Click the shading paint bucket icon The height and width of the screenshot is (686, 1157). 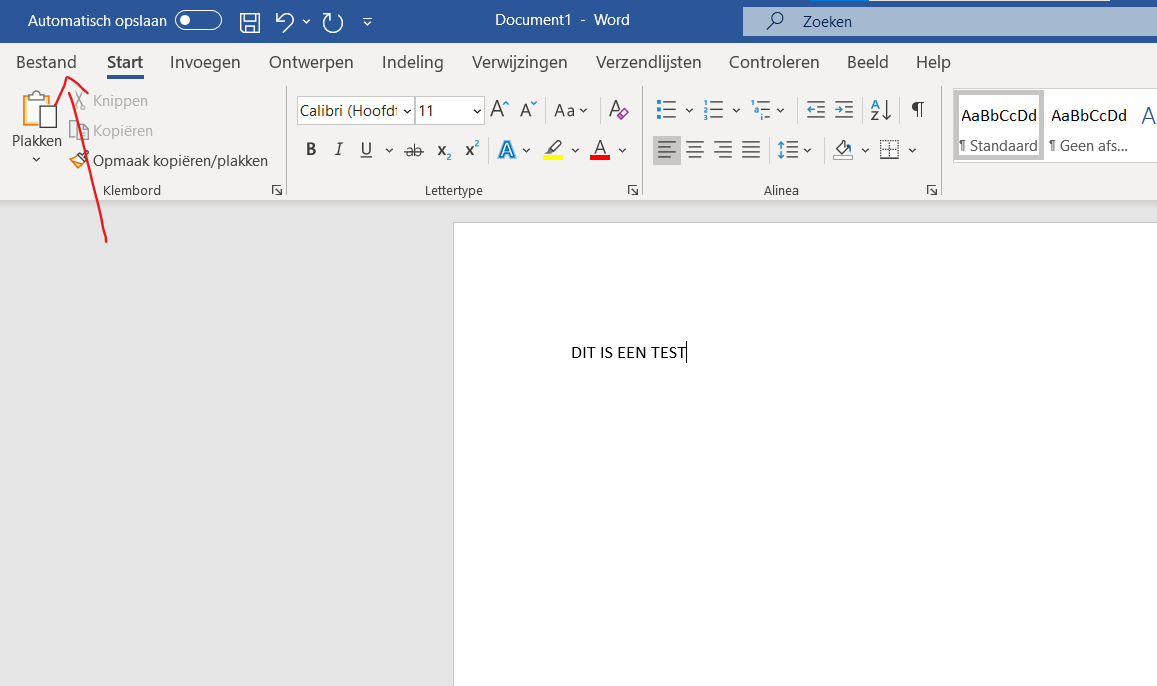843,150
